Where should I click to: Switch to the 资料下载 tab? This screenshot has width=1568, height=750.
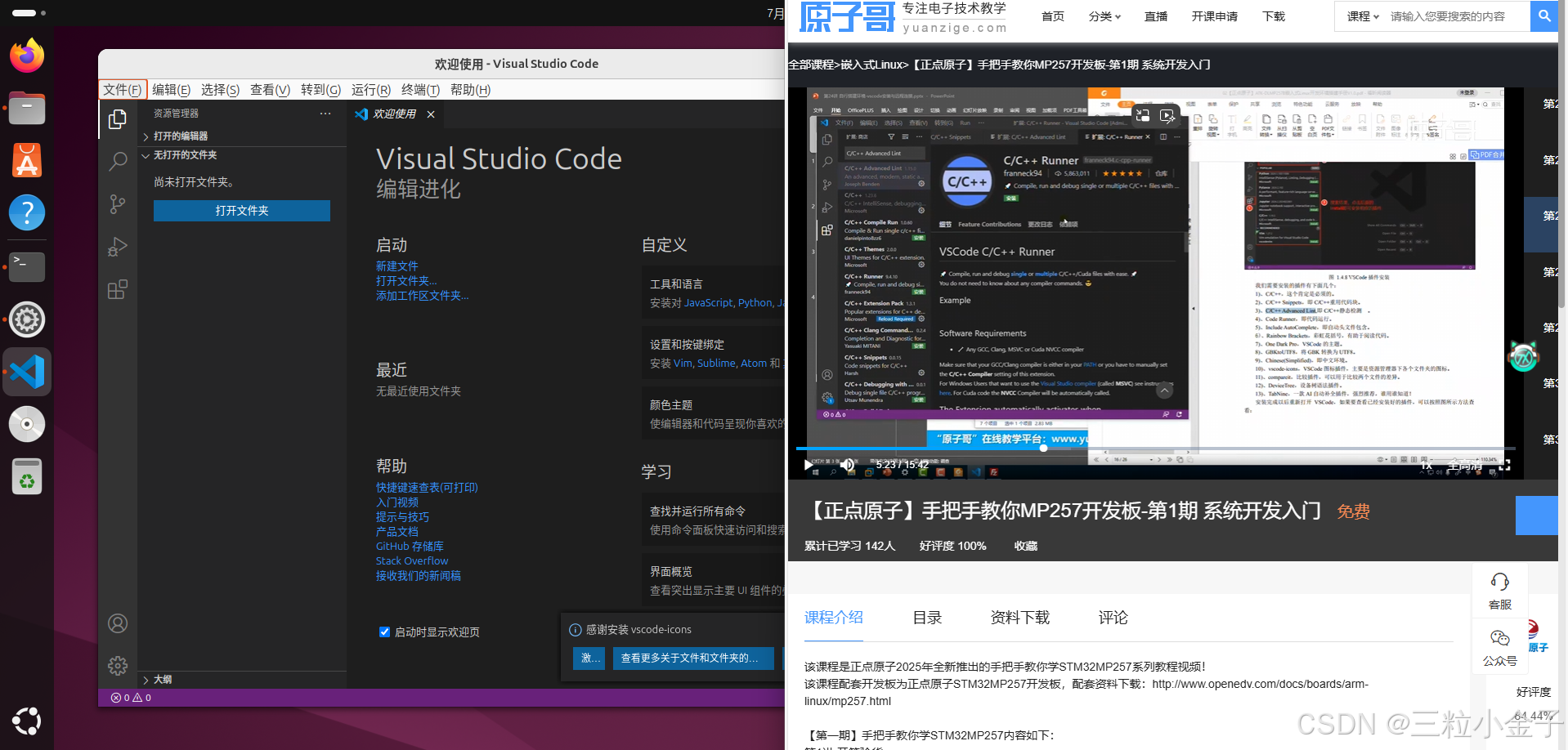[1019, 618]
